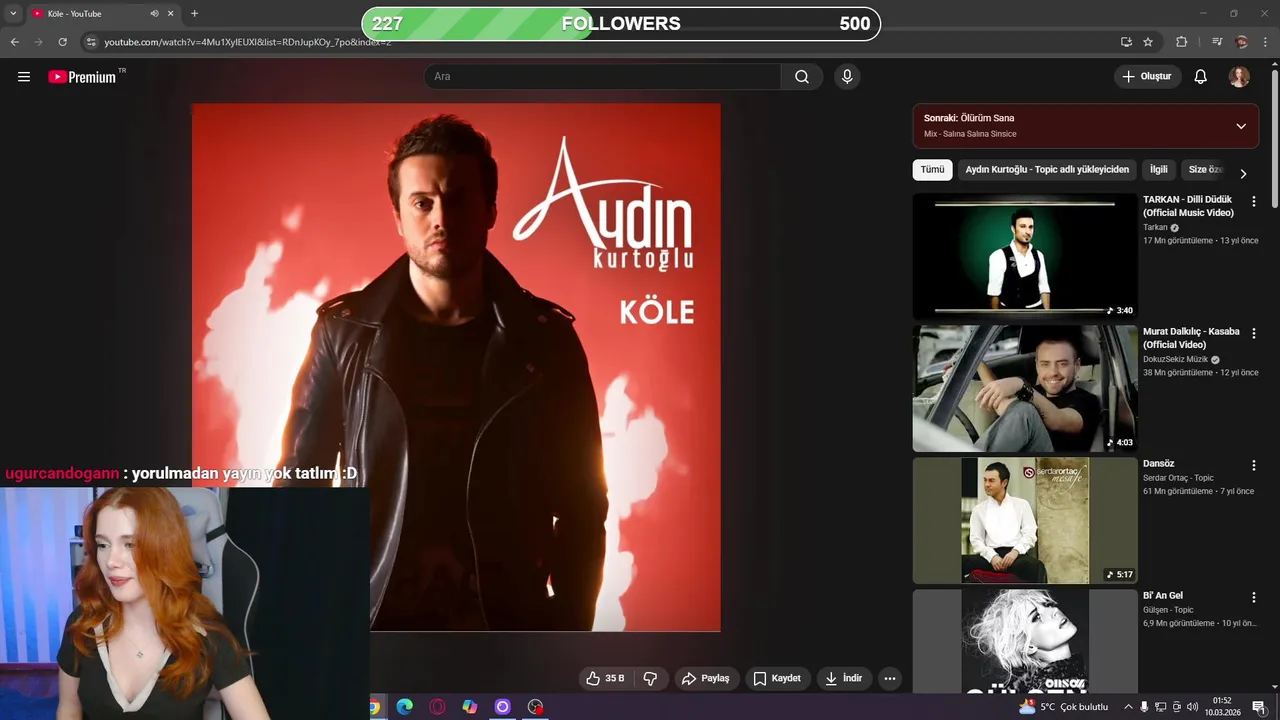Screen dimensions: 1280x720
Task: Start voice search with the microphone
Action: click(x=847, y=77)
